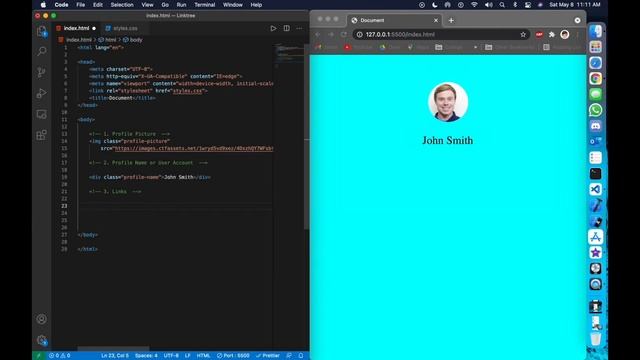
Task: Click Ln 23, Col 5 position indicator
Action: [x=115, y=356]
